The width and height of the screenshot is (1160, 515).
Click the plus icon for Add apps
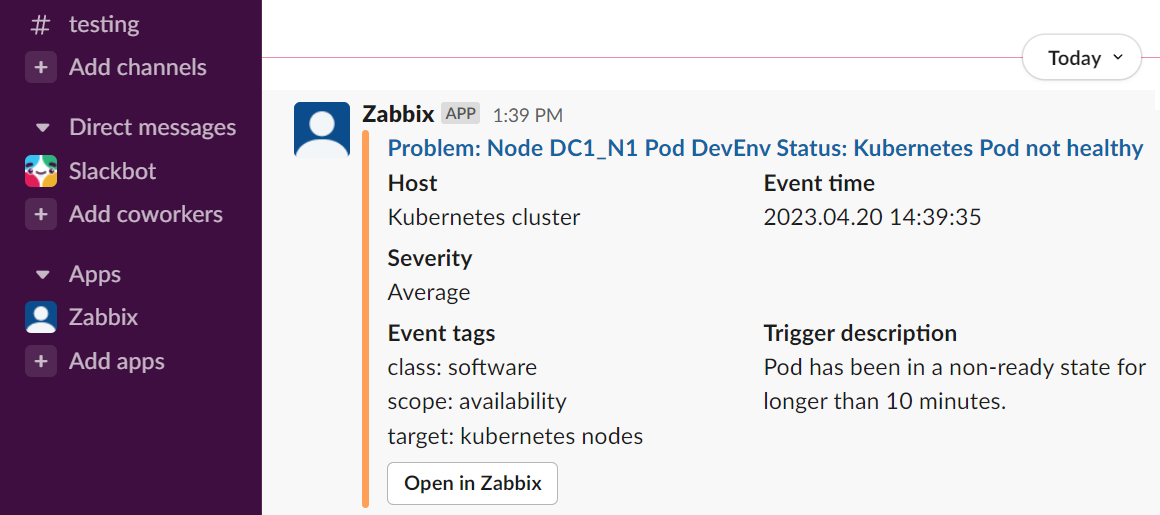41,361
